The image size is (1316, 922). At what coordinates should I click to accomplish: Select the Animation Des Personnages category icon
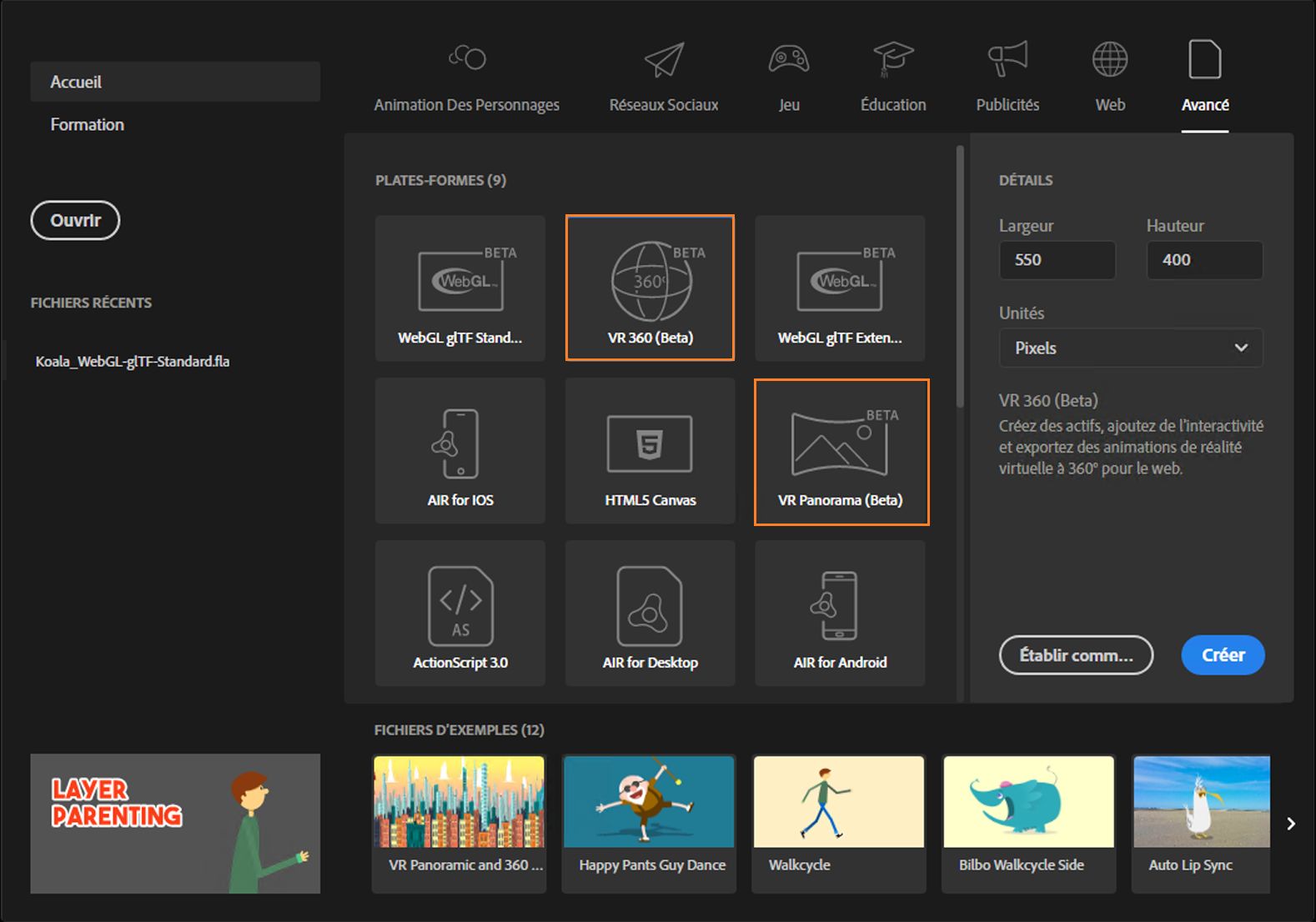467,58
